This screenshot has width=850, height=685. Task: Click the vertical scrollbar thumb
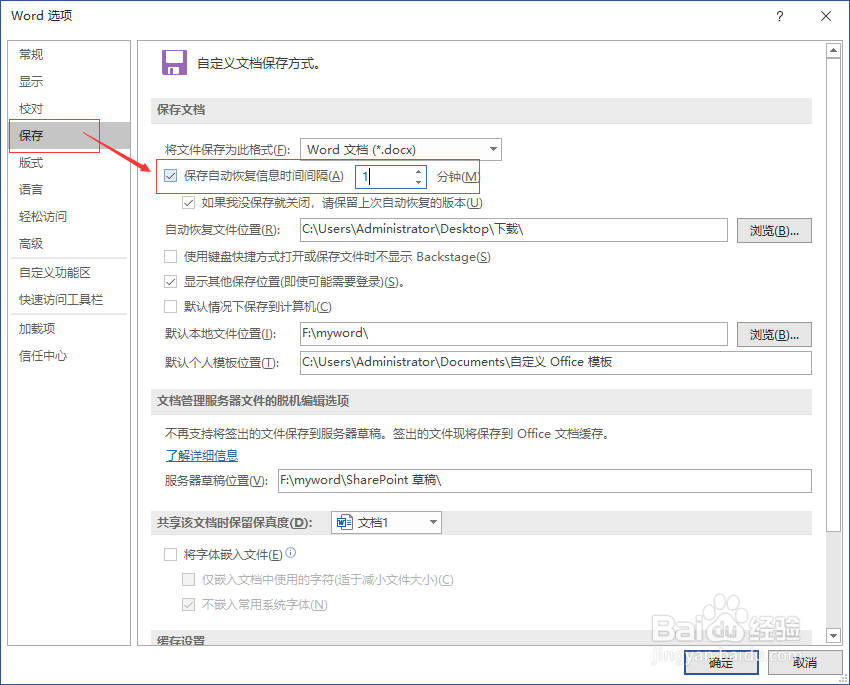pyautogui.click(x=833, y=295)
